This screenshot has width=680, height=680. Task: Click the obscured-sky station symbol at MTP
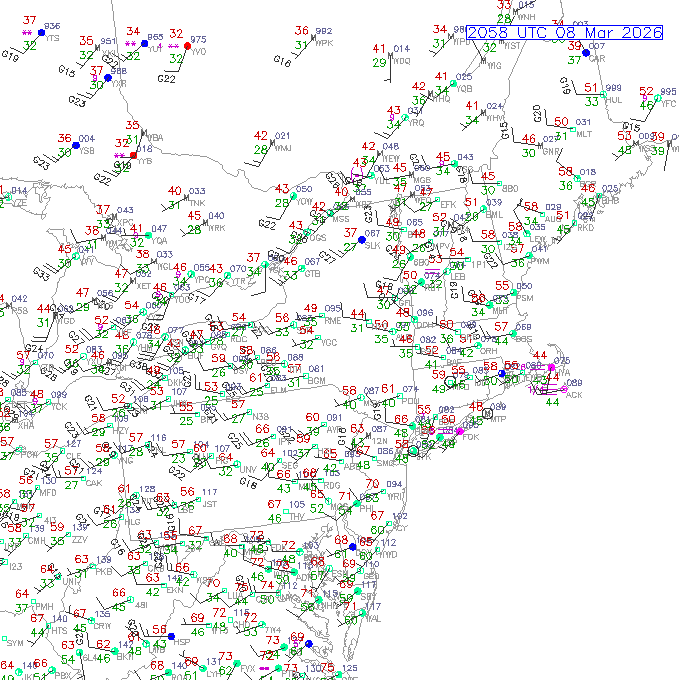(x=487, y=414)
